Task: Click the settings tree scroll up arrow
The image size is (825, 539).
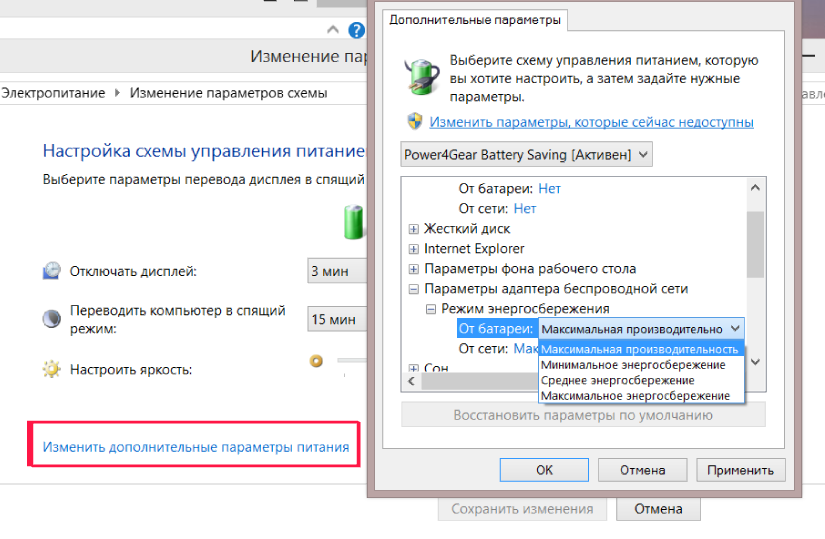Action: click(x=755, y=188)
